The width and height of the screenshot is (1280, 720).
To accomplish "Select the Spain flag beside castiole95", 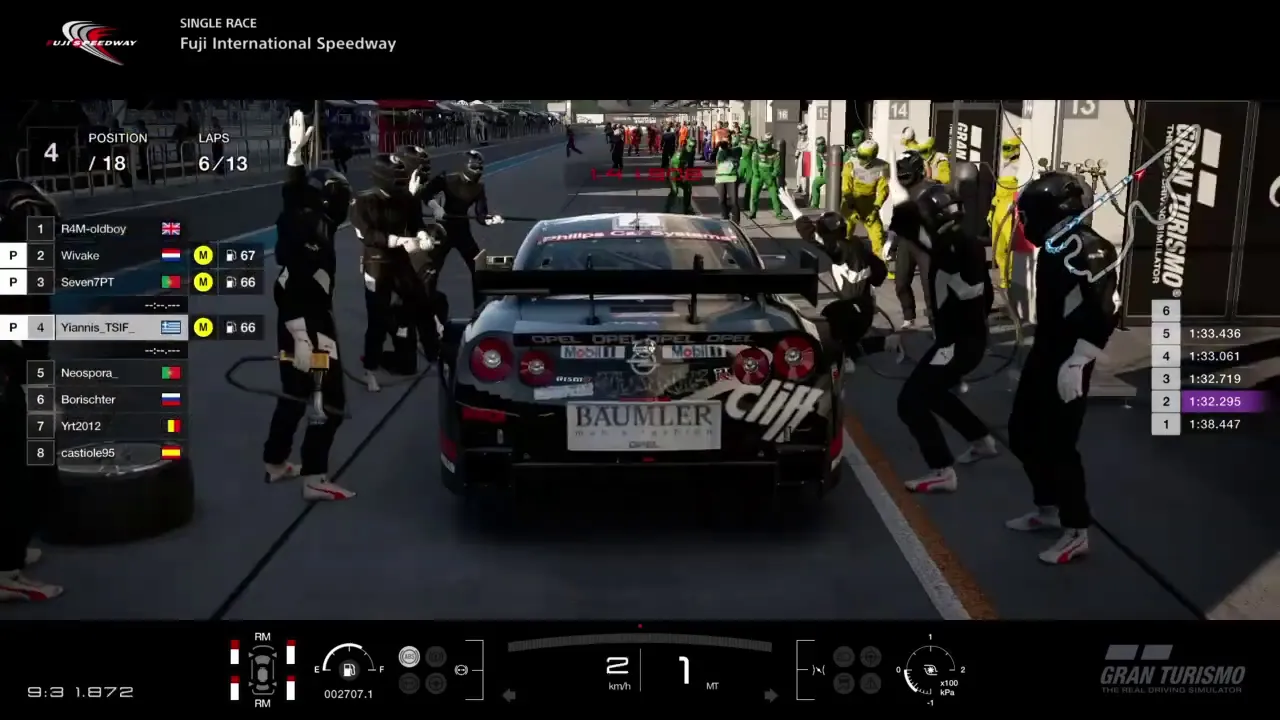I will [171, 453].
